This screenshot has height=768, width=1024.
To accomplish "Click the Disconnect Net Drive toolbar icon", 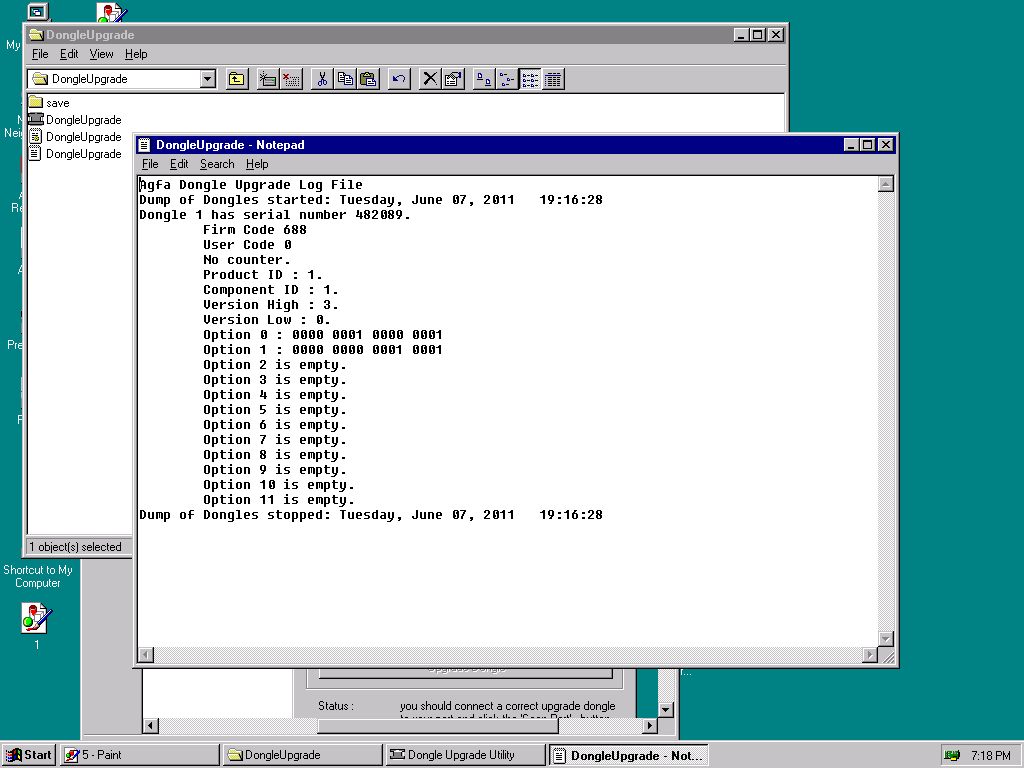I will [x=291, y=79].
